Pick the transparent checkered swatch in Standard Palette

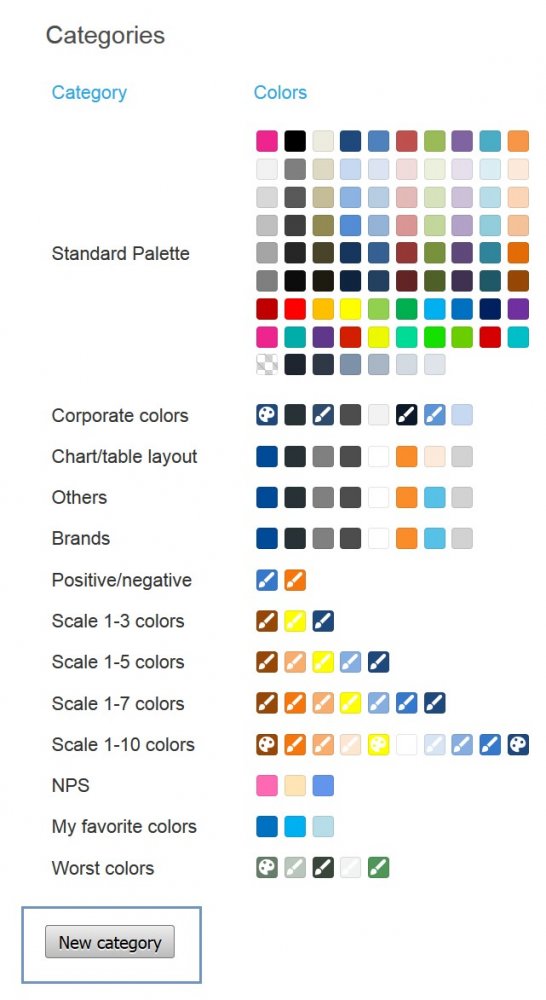click(x=267, y=364)
